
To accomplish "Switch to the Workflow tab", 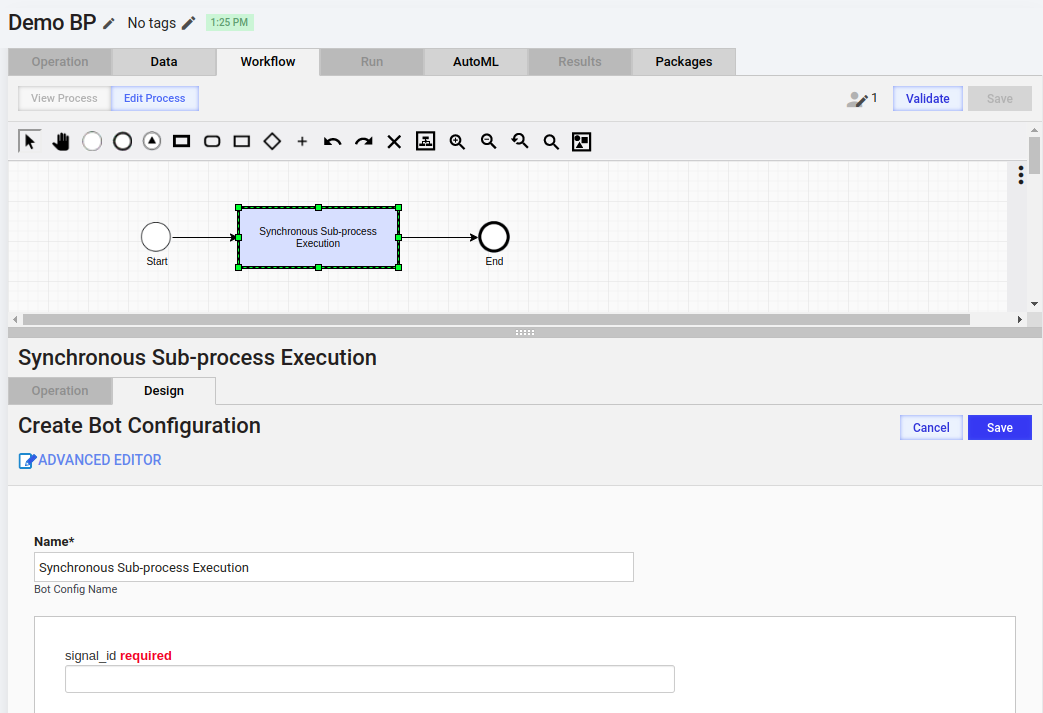I will pos(268,62).
